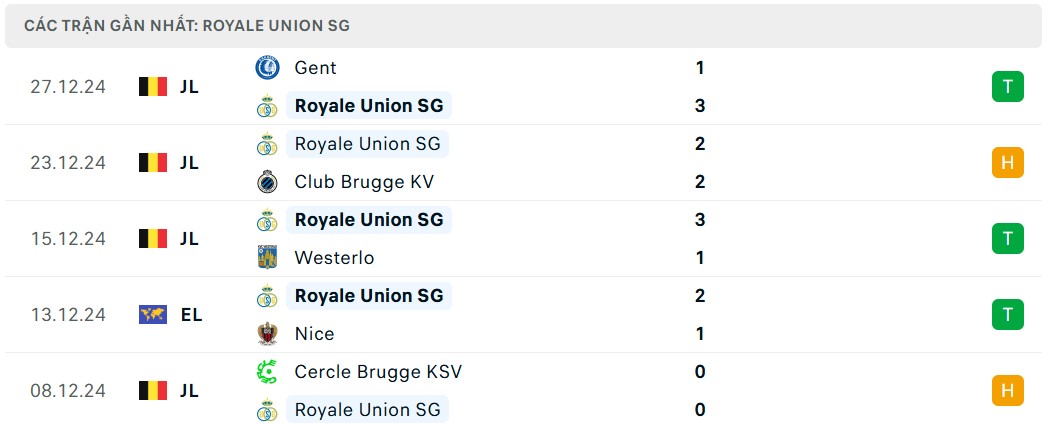This screenshot has height=425, width=1048.
Task: Open the Gent team link
Action: (315, 68)
